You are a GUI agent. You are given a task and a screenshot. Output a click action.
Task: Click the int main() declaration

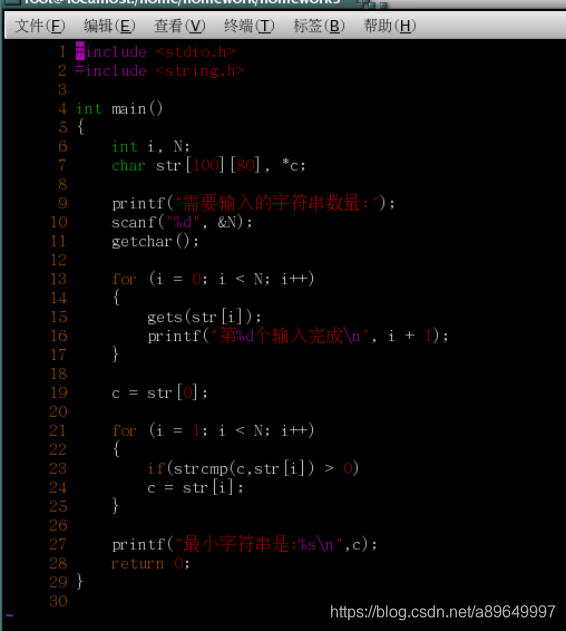[x=120, y=109]
